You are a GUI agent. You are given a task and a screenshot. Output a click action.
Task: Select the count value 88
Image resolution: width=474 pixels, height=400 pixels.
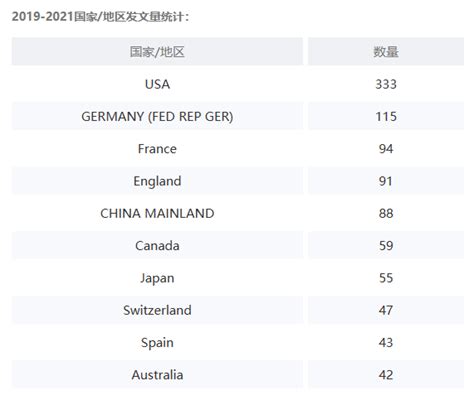click(386, 213)
